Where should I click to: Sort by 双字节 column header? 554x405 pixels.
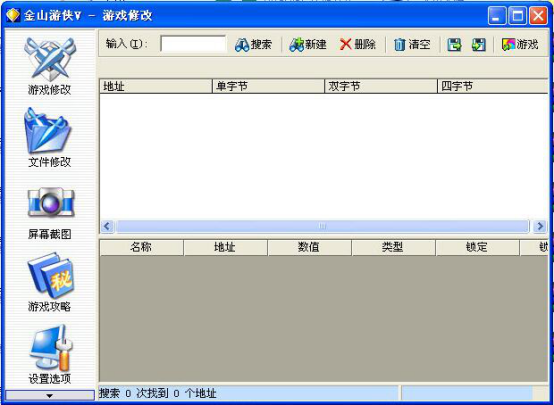coord(381,86)
